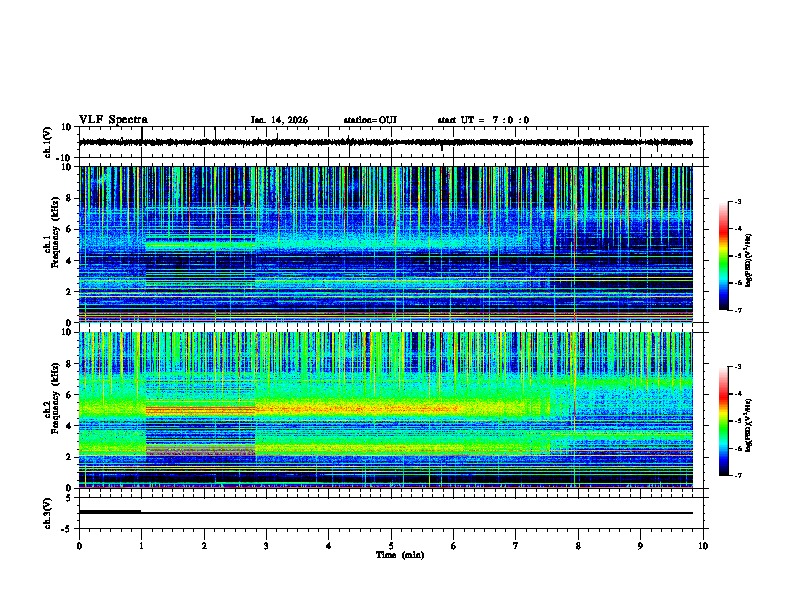
Task: Click time axis tick label "8"
Action: tap(578, 546)
